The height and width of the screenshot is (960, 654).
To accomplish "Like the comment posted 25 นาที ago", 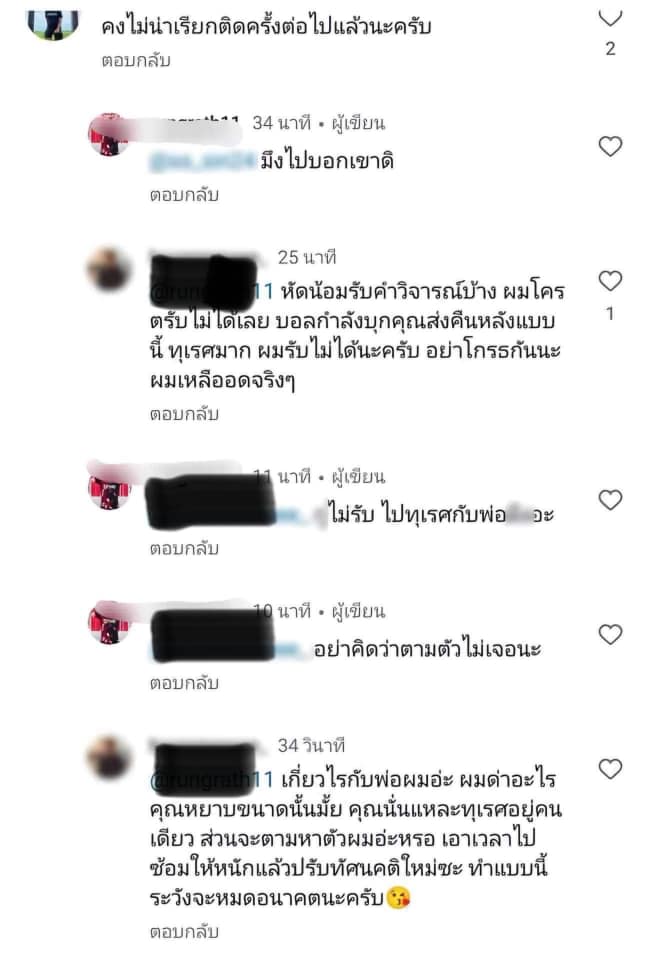I will tap(610, 280).
